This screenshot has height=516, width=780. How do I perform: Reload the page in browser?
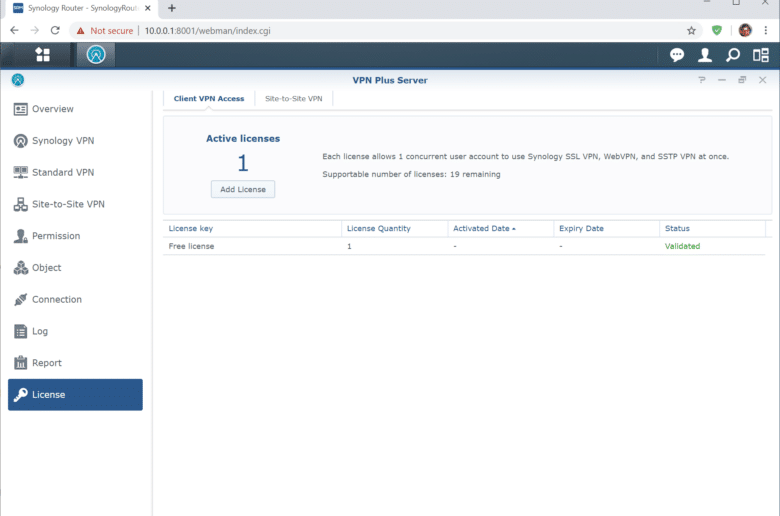pyautogui.click(x=55, y=30)
